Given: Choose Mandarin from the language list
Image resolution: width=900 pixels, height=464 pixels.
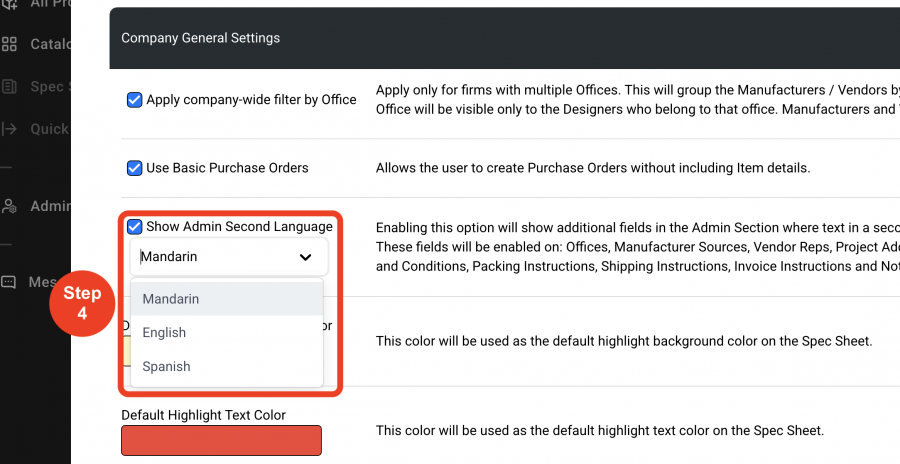Looking at the screenshot, I should click(227, 299).
